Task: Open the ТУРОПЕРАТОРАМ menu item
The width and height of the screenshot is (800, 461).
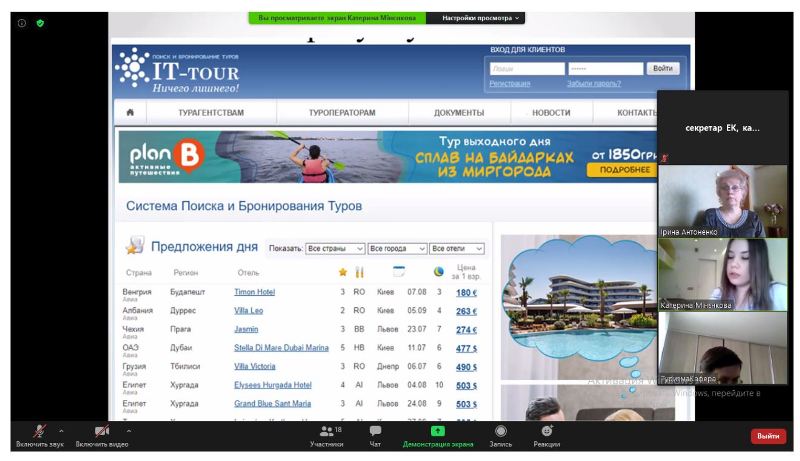Action: [x=342, y=113]
